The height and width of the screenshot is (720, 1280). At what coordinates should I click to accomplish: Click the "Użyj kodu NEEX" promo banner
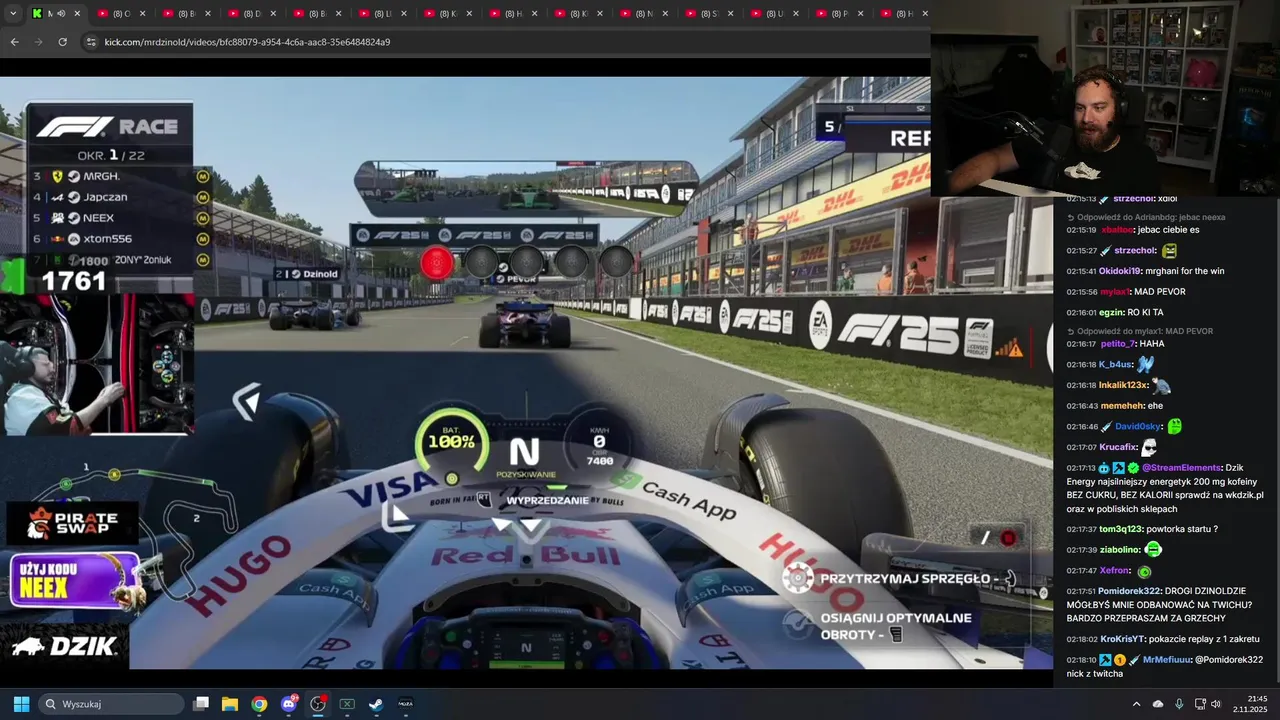pyautogui.click(x=75, y=580)
